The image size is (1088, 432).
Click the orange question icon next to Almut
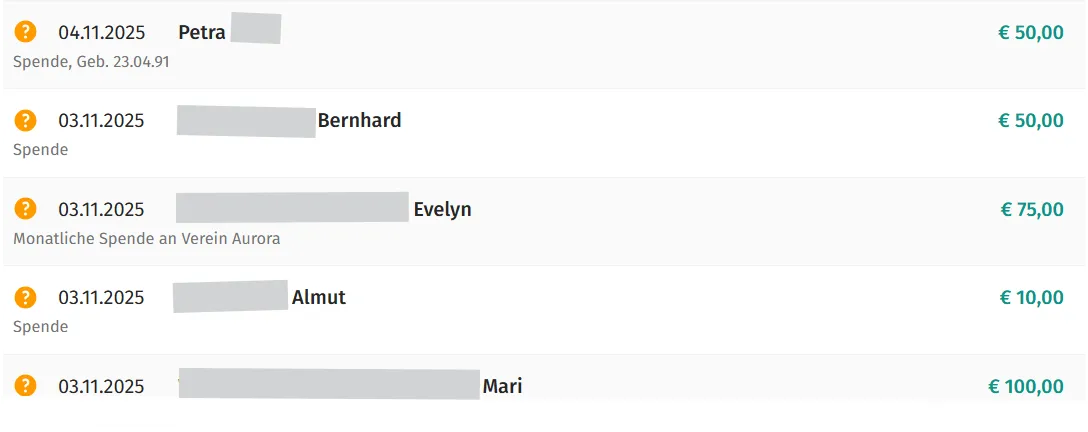pos(25,297)
